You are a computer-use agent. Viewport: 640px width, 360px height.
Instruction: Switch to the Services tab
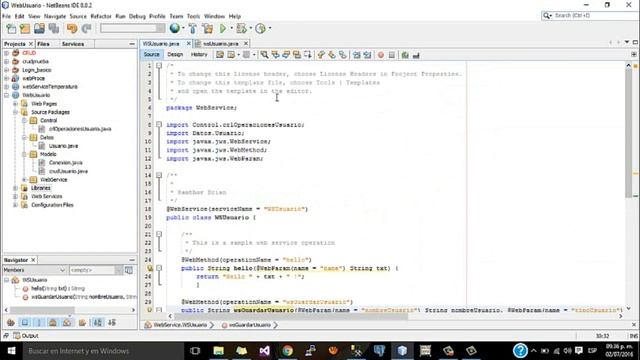73,44
